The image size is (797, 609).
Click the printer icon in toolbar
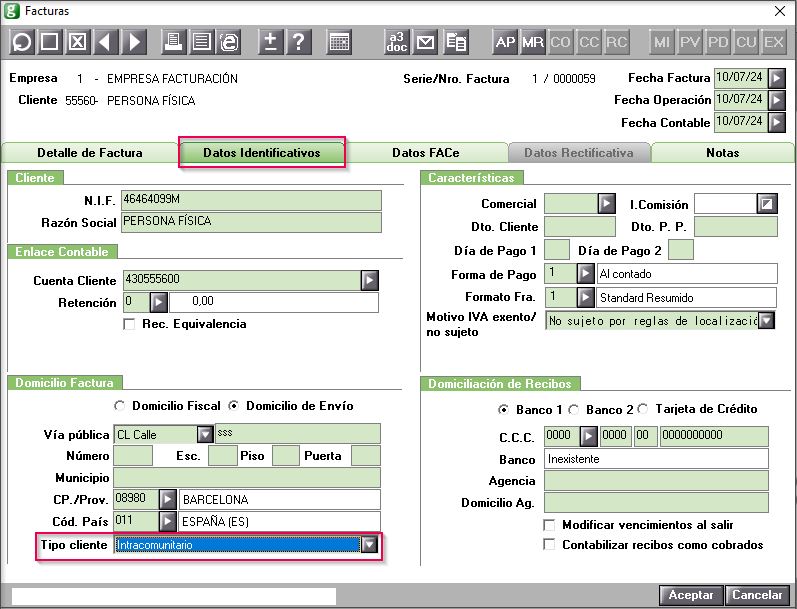[173, 42]
